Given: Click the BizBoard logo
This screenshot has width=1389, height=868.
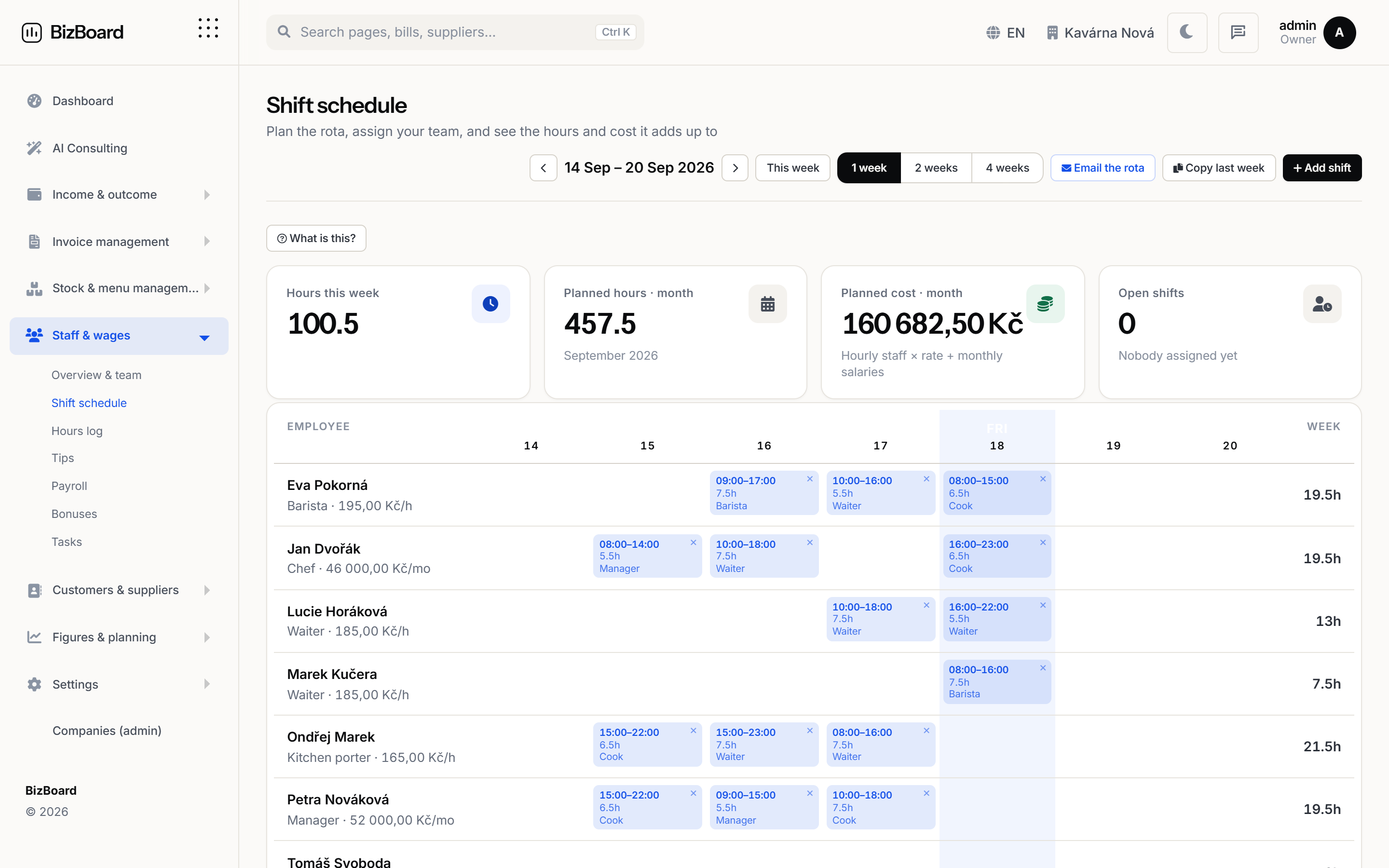Looking at the screenshot, I should coord(72,32).
